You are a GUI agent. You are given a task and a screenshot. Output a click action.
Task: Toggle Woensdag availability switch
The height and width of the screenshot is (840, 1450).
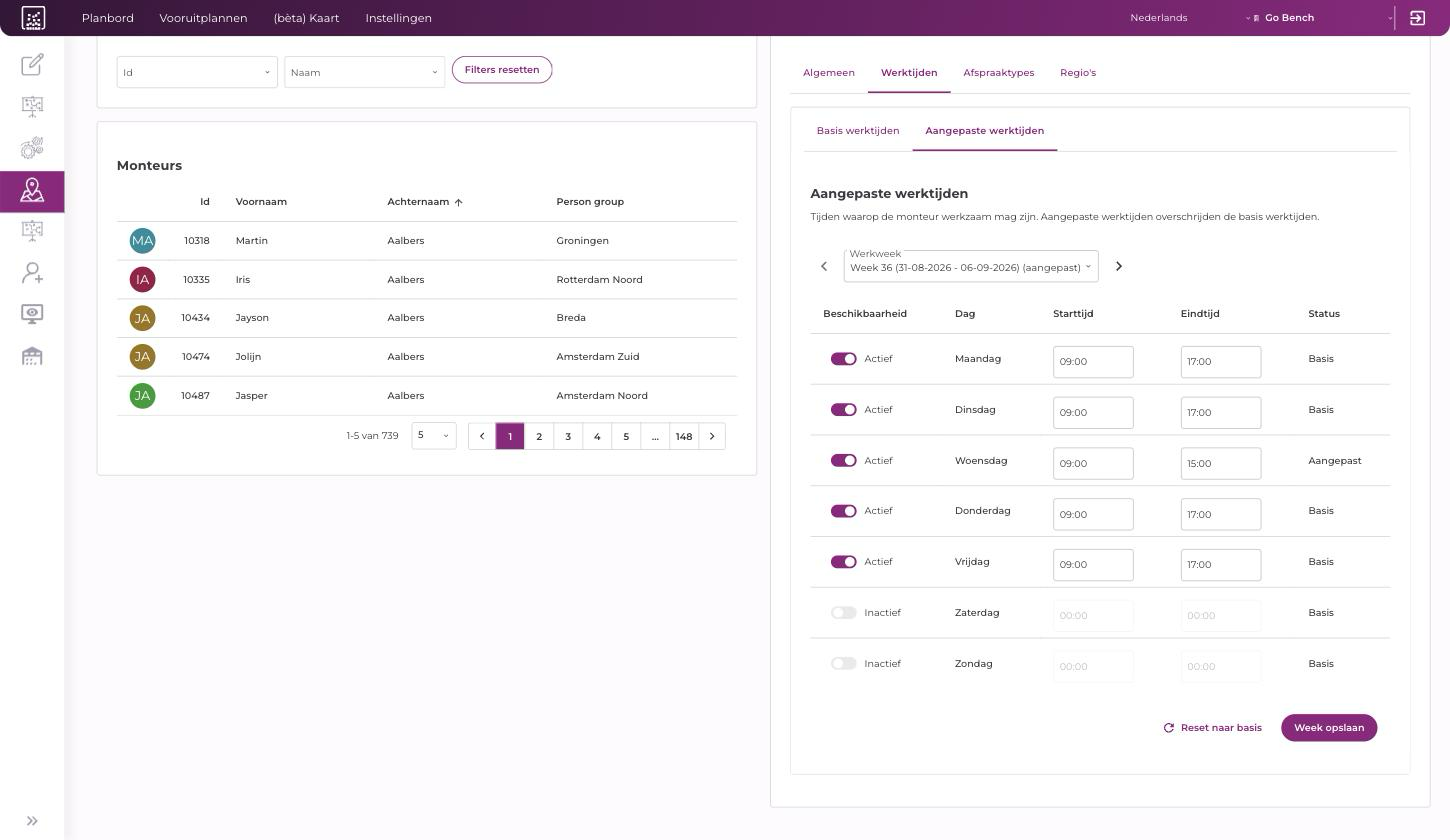pos(843,461)
